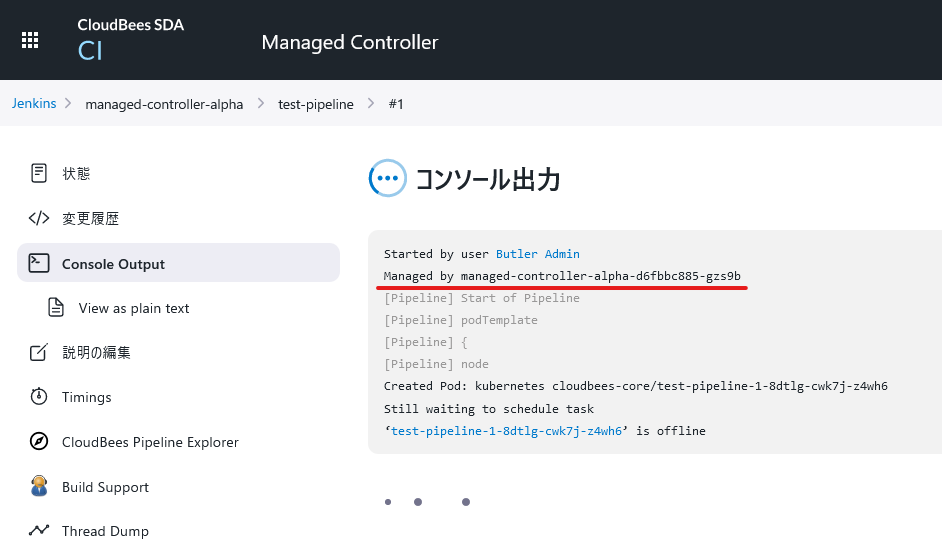Viewport: 942px width, 541px height.
Task: Open test-pipeline-1-8dtlg-cwk7j-z4wh6 agent link
Action: [506, 431]
